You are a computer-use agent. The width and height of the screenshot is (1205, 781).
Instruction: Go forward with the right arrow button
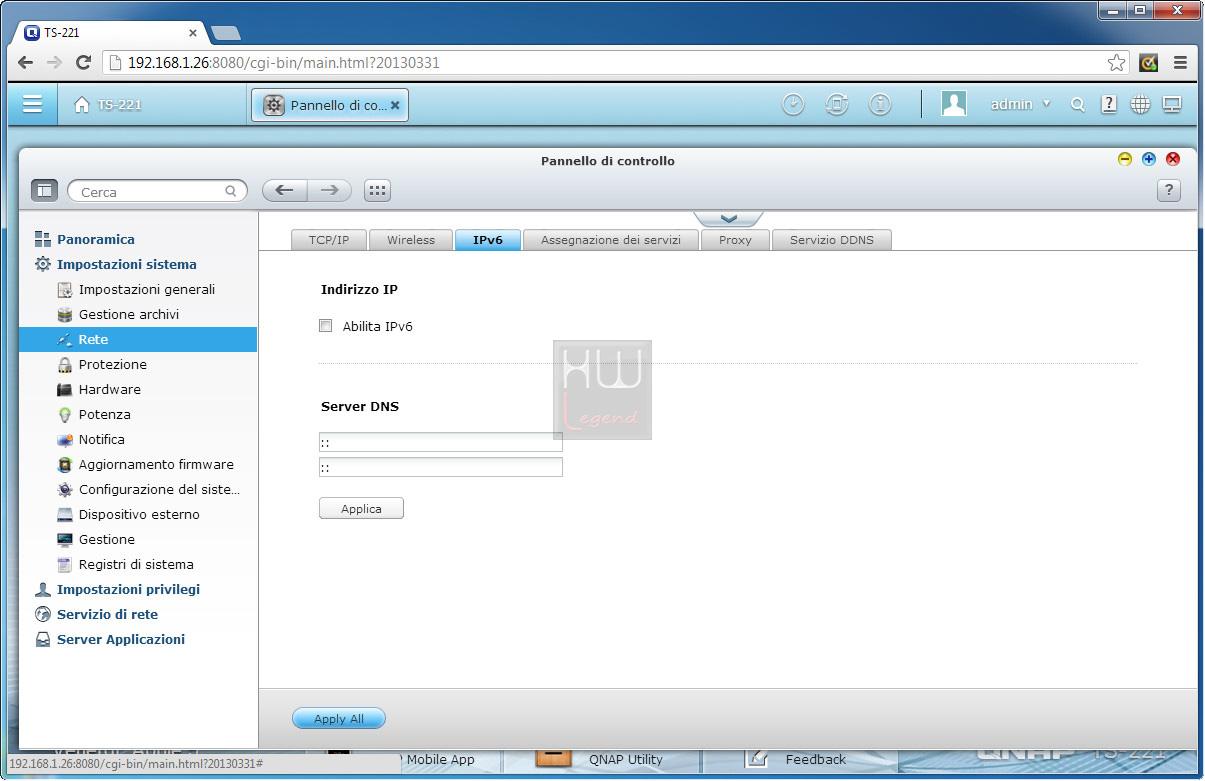(x=330, y=191)
